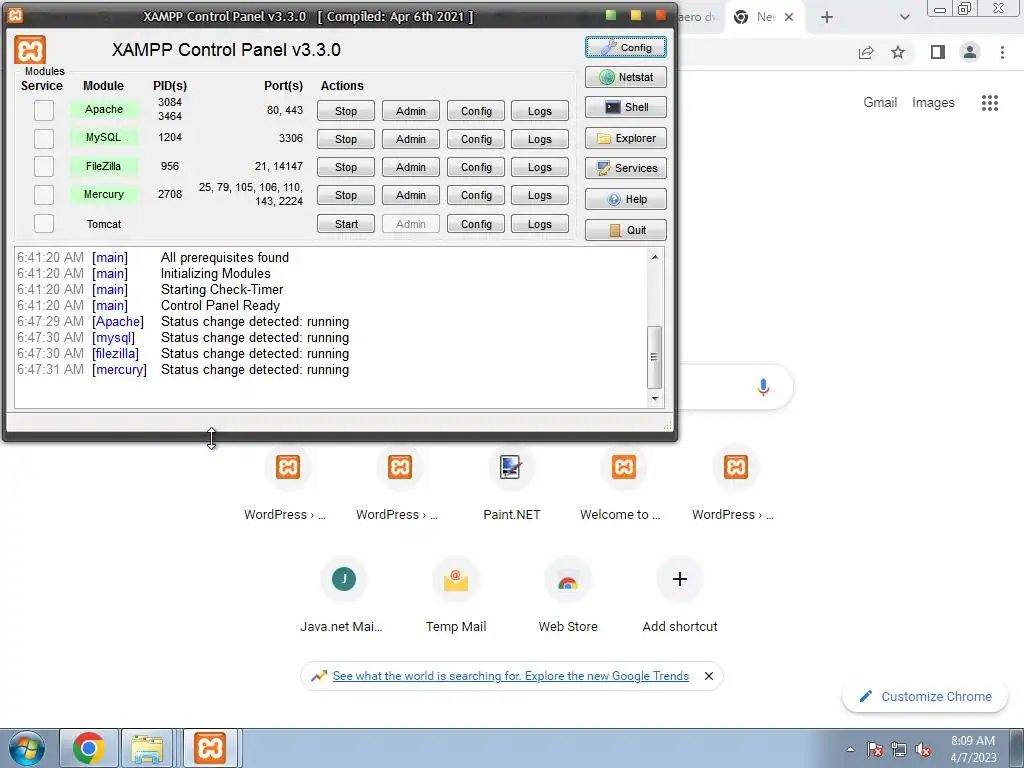
Task: Open MySQL Config menu
Action: click(x=476, y=139)
